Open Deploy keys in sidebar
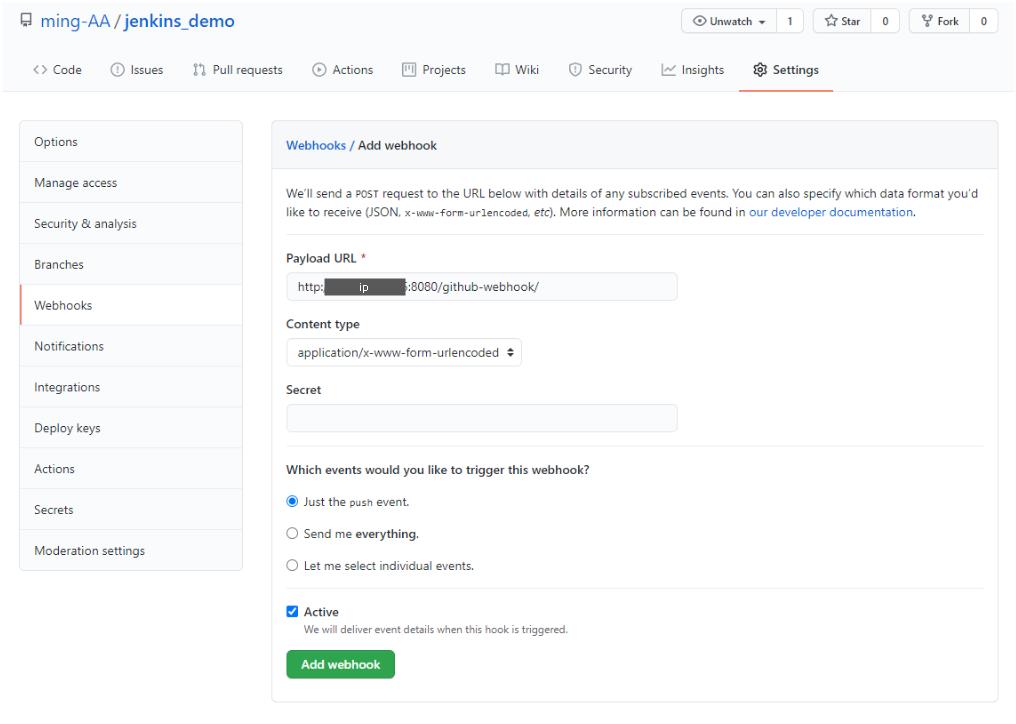The height and width of the screenshot is (724, 1016). point(131,427)
